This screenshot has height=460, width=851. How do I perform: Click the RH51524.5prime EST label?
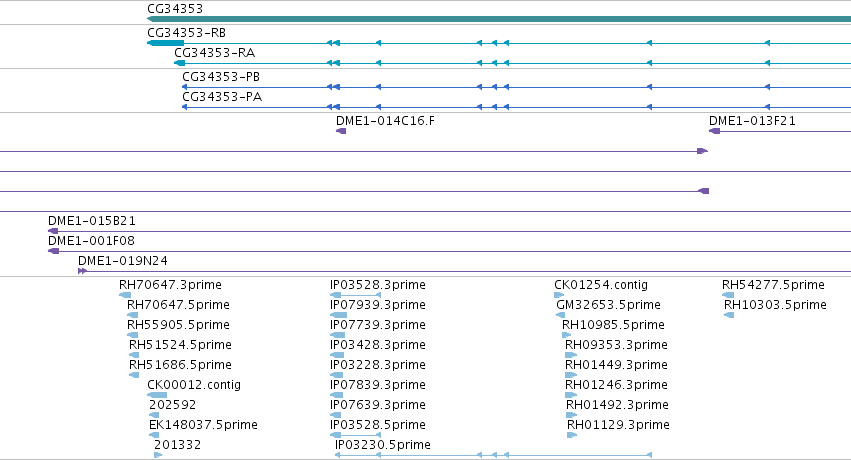point(180,345)
